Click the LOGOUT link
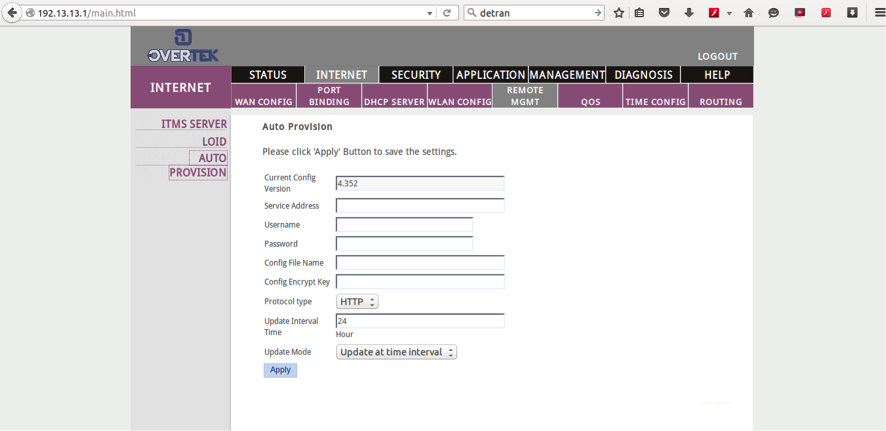This screenshot has height=431, width=886. pos(718,56)
